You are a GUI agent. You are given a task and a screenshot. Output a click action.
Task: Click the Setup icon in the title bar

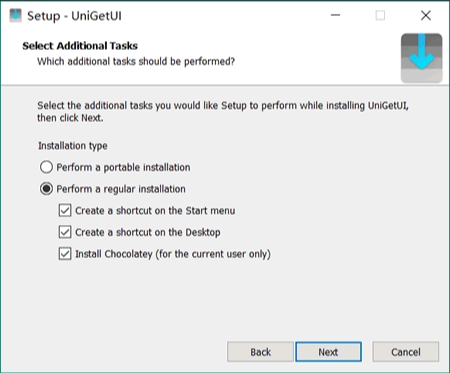[15, 15]
